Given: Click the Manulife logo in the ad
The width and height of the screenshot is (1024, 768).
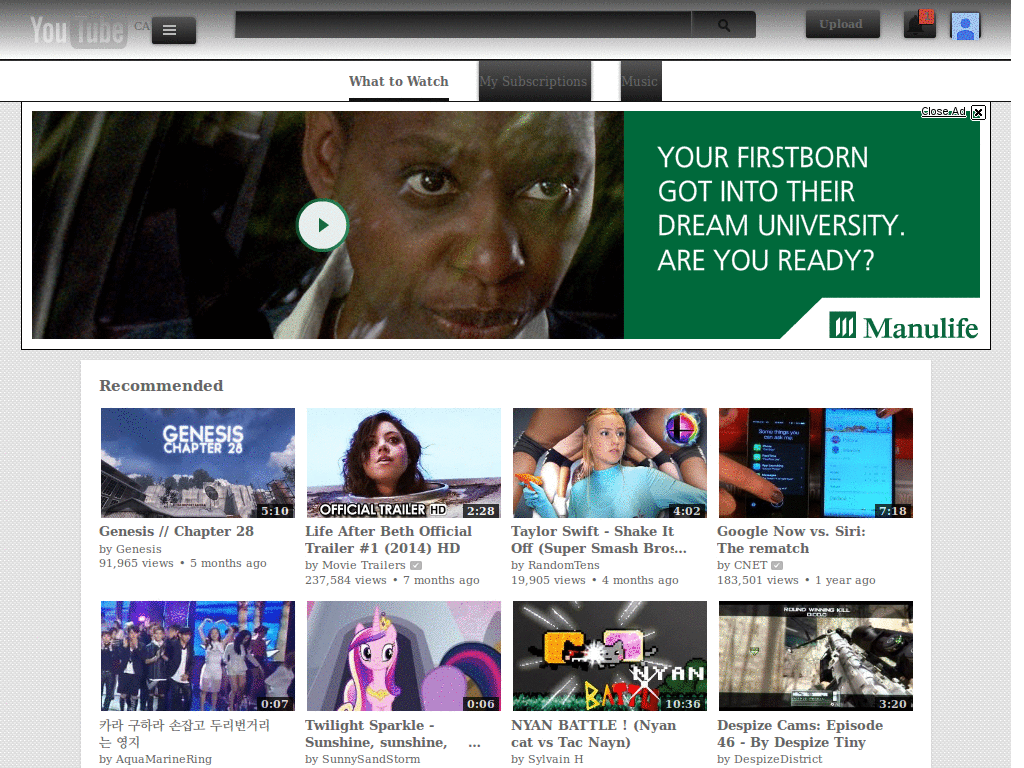Looking at the screenshot, I should click(x=903, y=327).
